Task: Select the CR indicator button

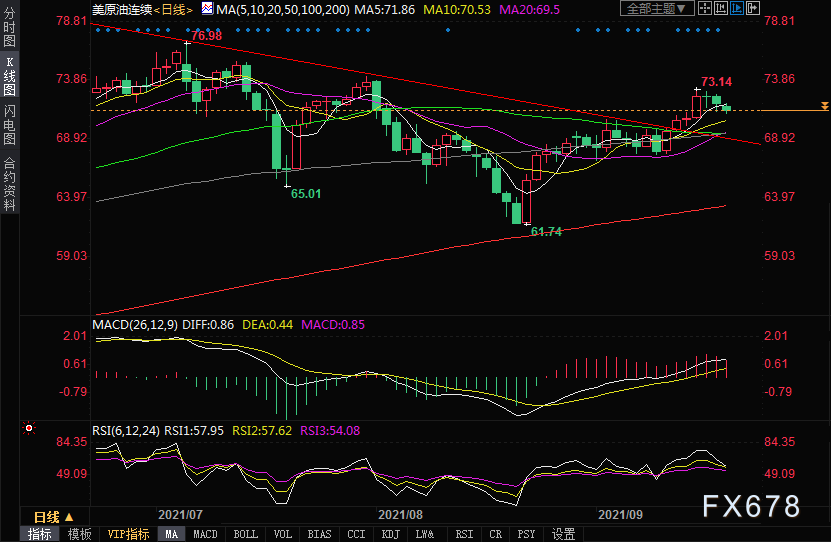Action: (496, 534)
